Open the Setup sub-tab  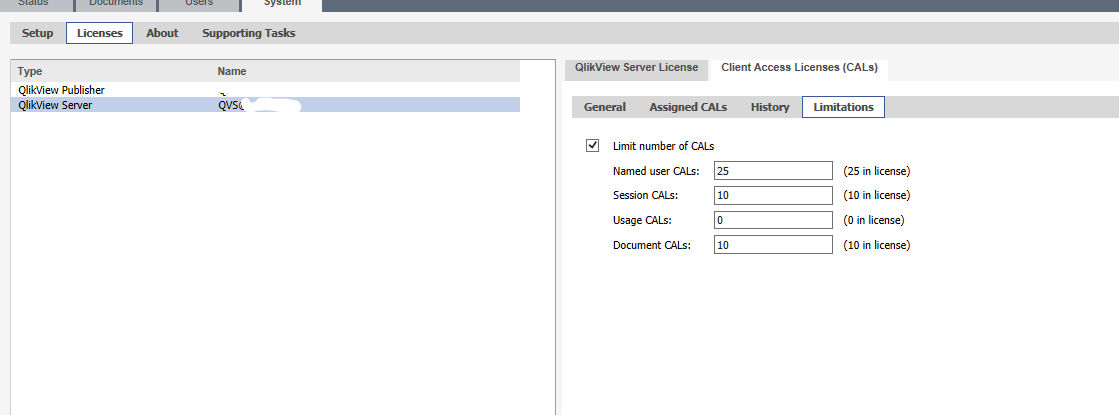[x=37, y=34]
